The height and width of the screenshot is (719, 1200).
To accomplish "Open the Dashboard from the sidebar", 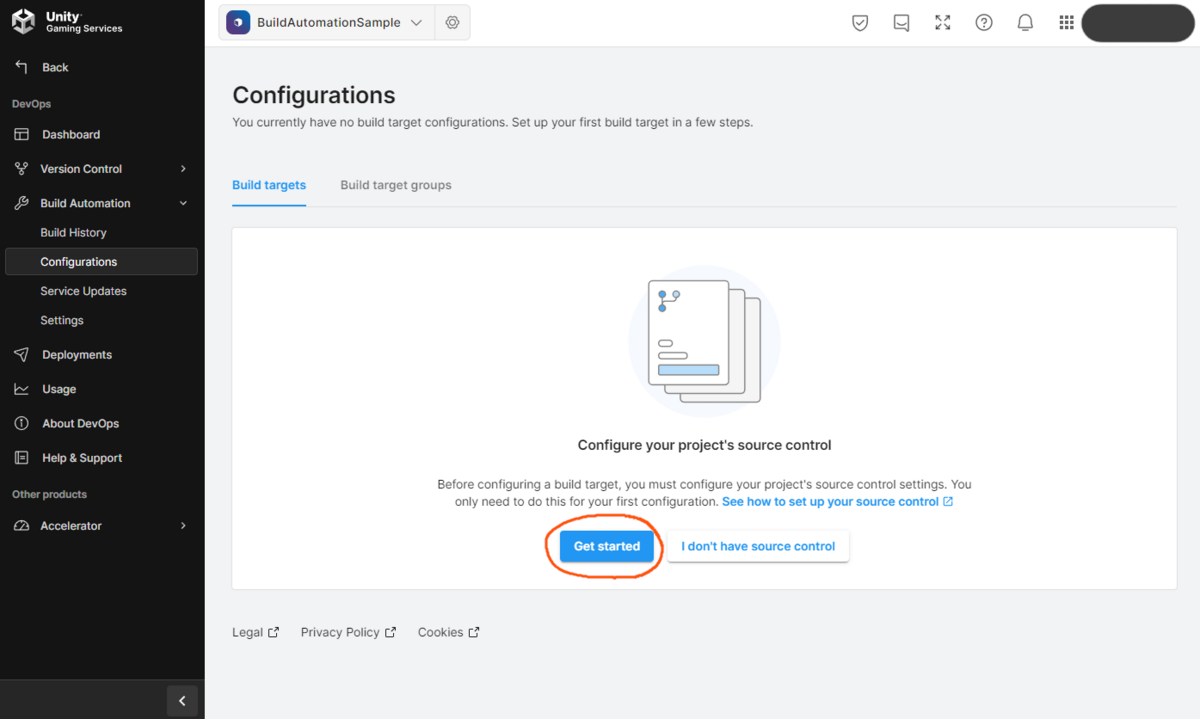I will click(70, 134).
